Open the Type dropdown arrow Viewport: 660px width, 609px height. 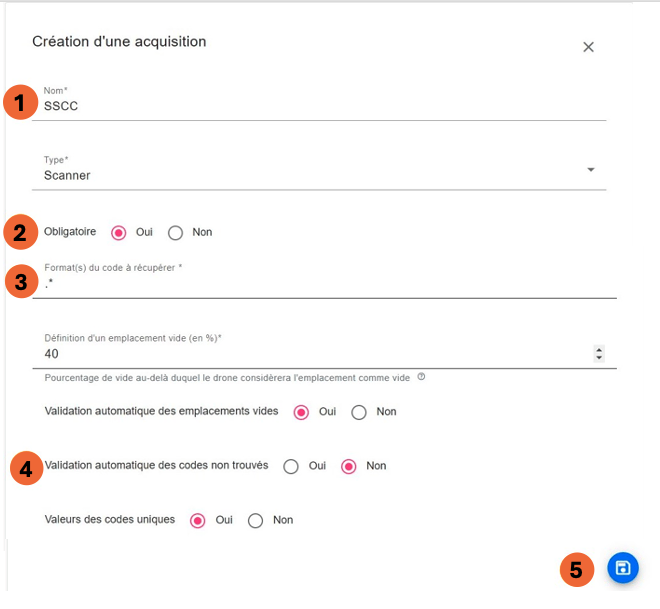click(x=591, y=170)
